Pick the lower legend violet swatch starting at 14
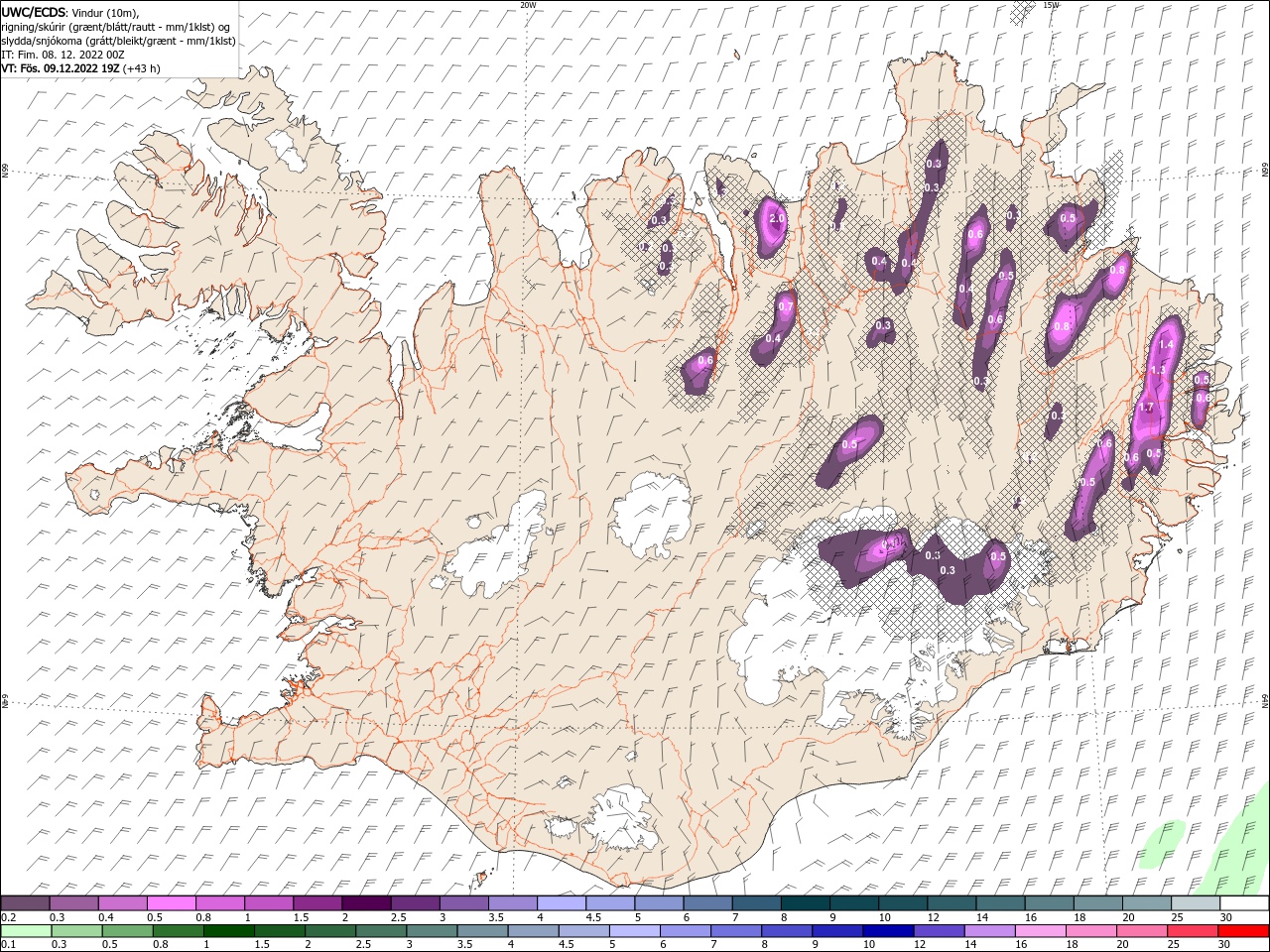 [x=988, y=931]
